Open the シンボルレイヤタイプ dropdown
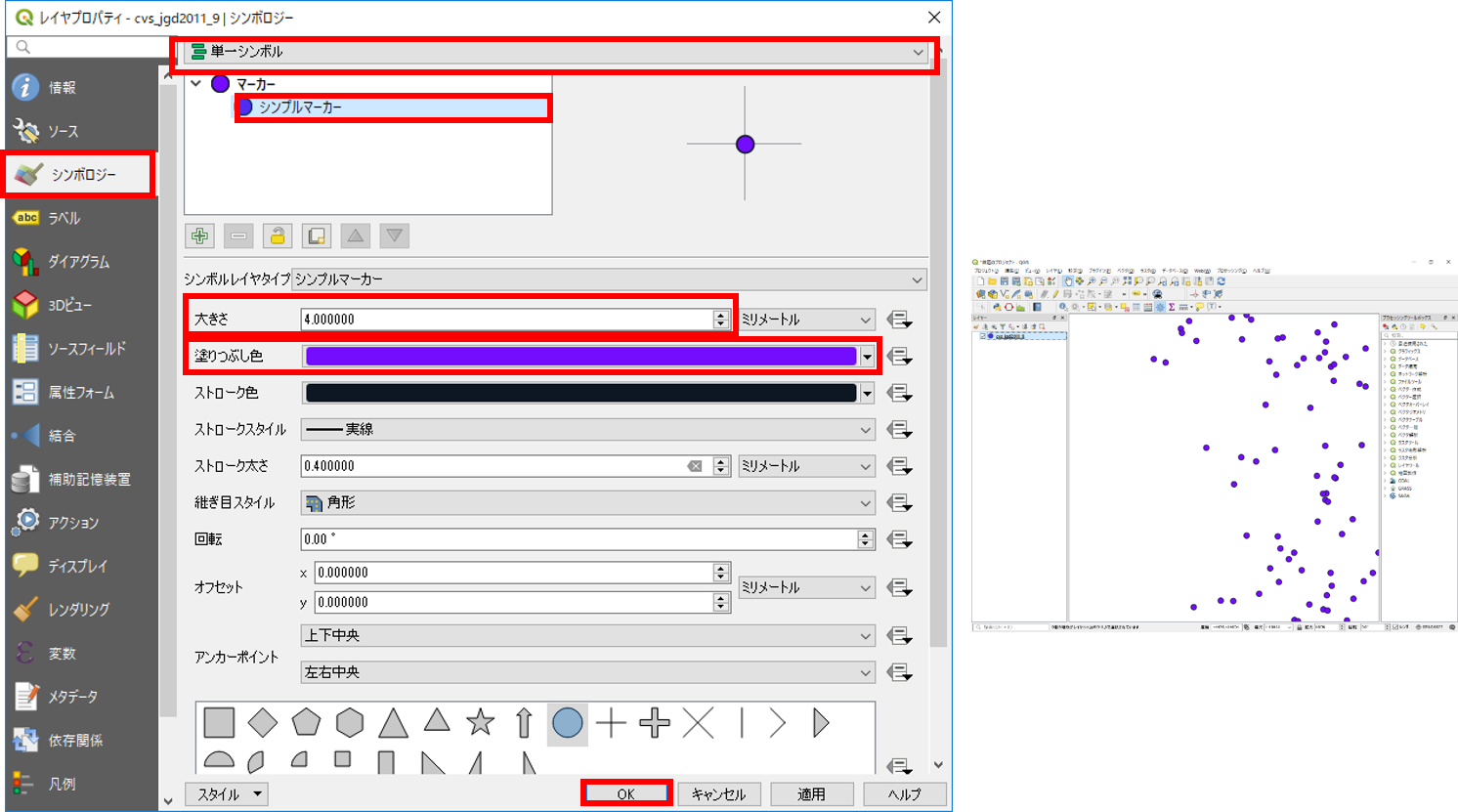Viewport: 1458px width, 812px height. tap(609, 279)
